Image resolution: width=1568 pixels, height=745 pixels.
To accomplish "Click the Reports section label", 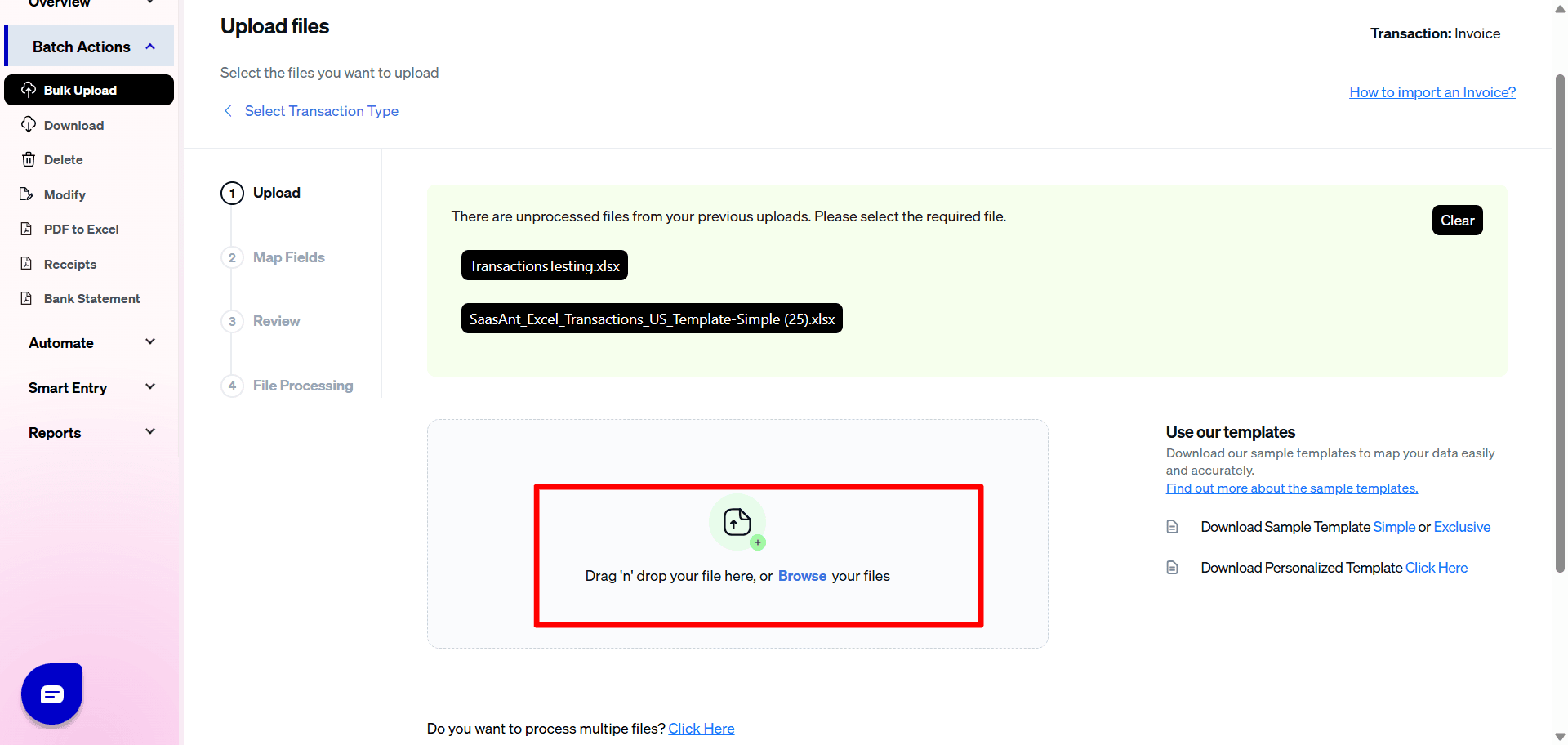I will (55, 433).
